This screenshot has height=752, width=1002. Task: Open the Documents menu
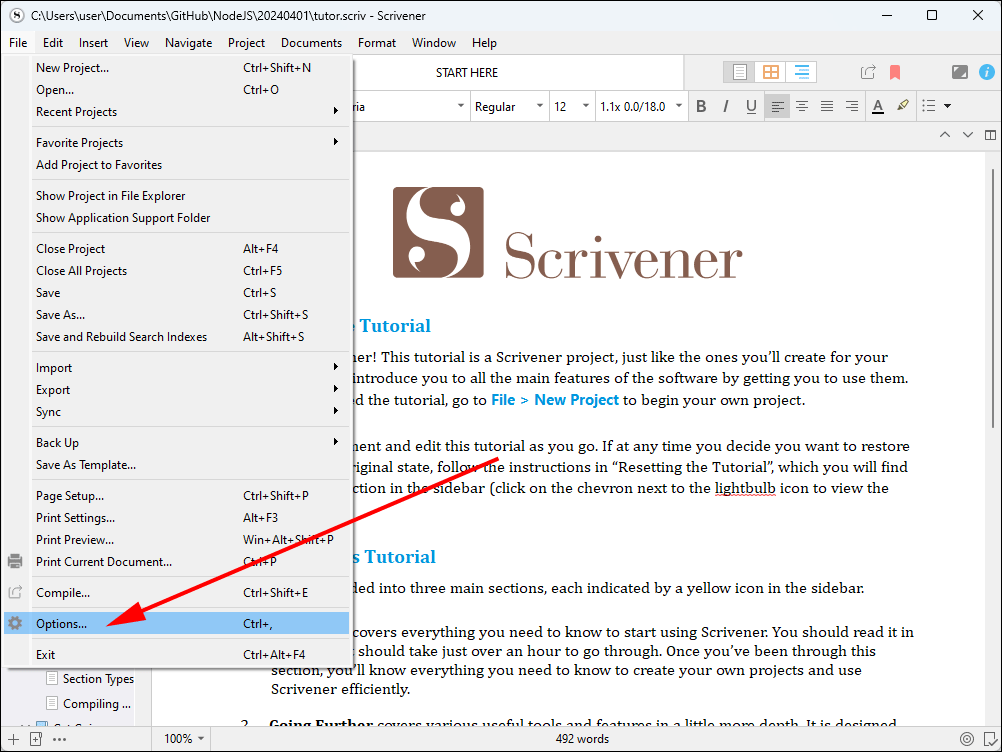(x=311, y=43)
